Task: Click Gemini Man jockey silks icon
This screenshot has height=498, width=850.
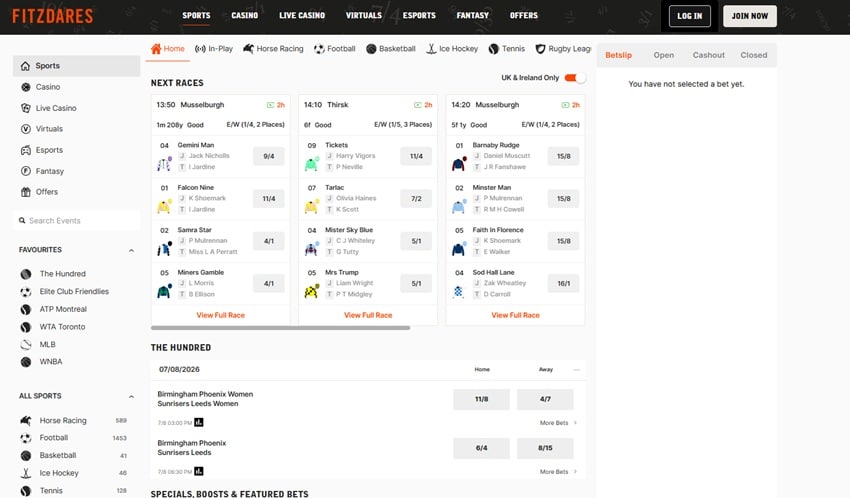Action: [164, 163]
